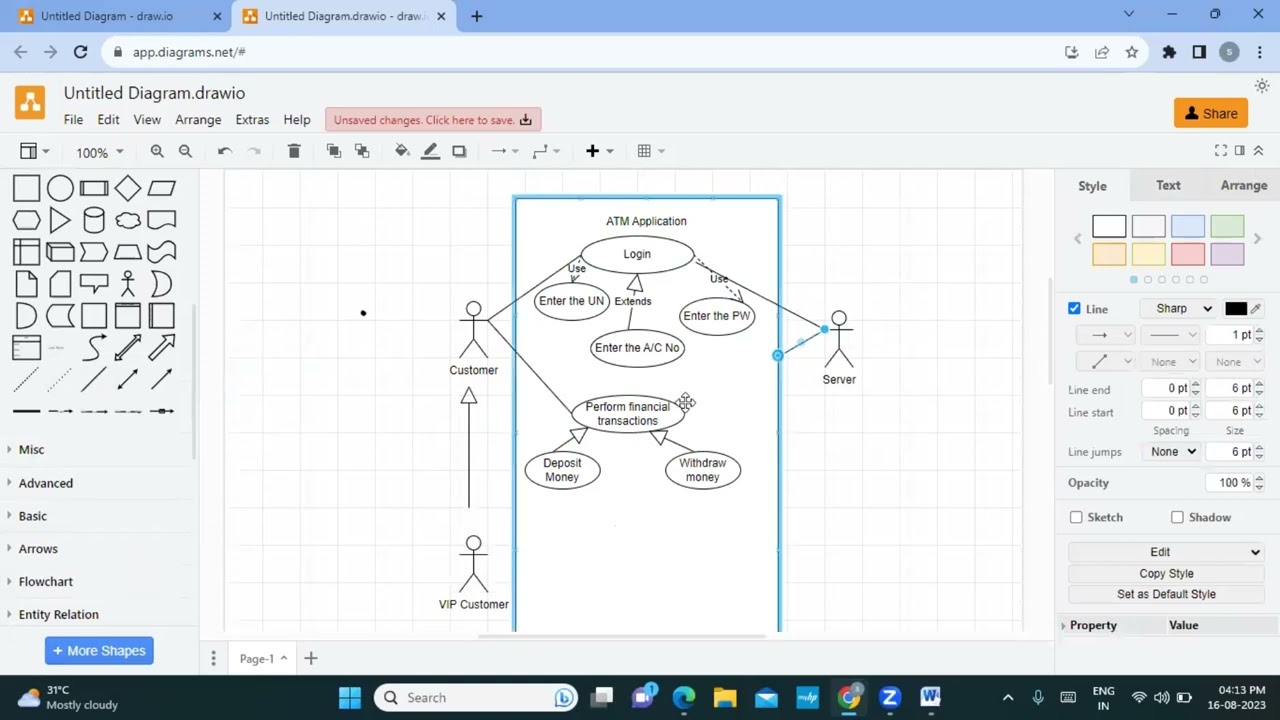Viewport: 1280px width, 720px height.
Task: Click the To Front toolbar icon
Action: tap(334, 151)
